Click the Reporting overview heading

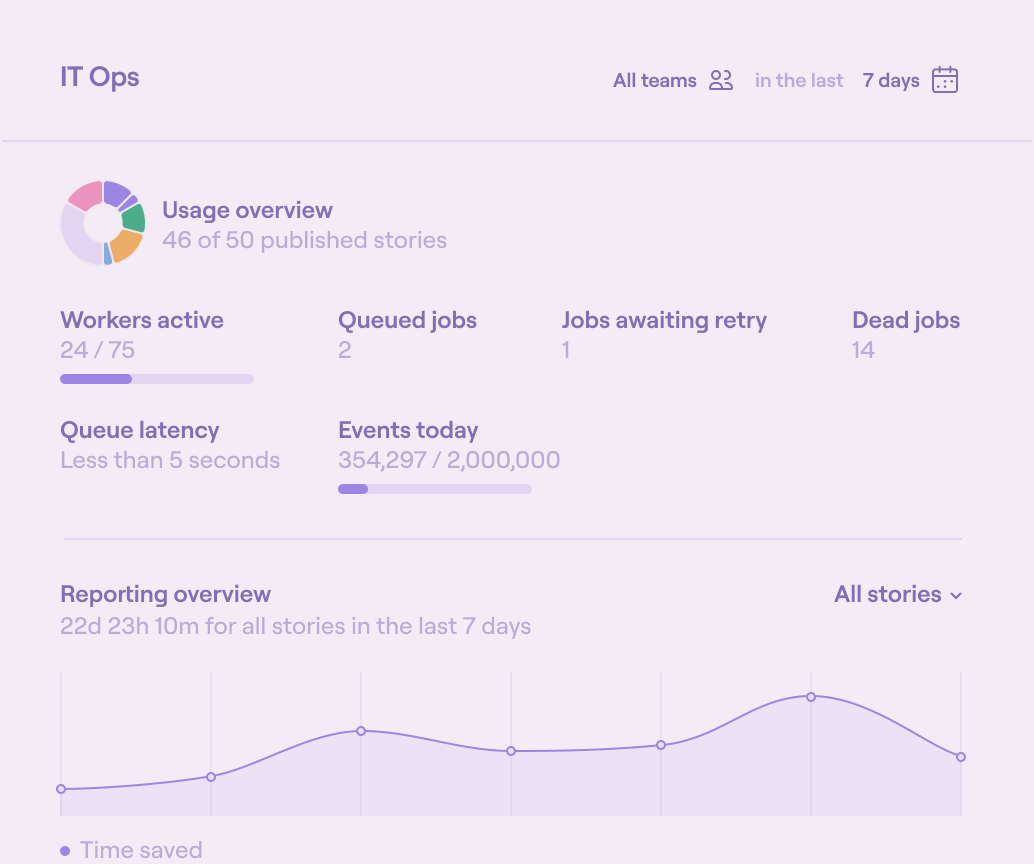(x=165, y=594)
